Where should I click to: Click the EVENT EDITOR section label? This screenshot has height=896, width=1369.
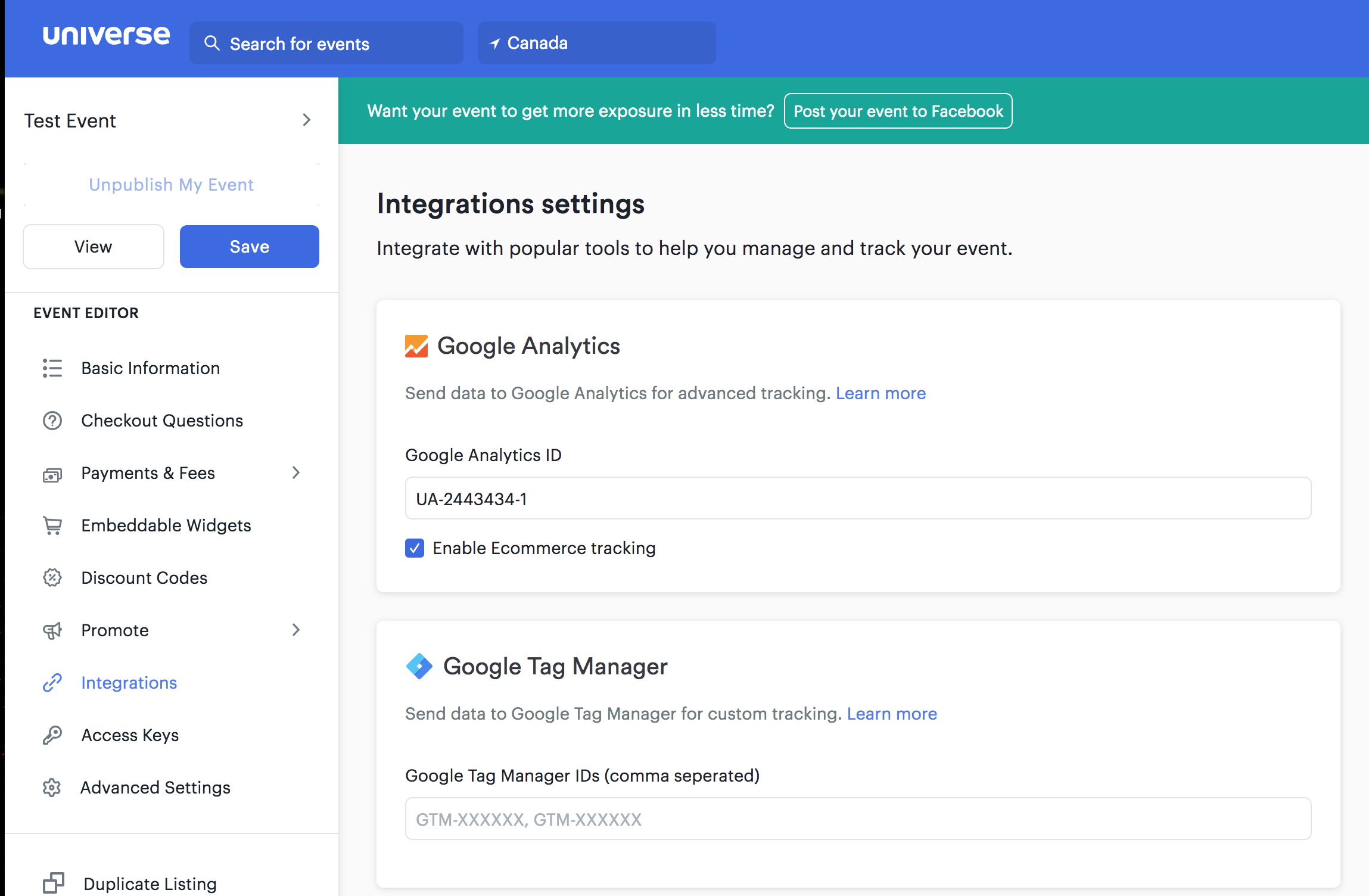click(86, 313)
